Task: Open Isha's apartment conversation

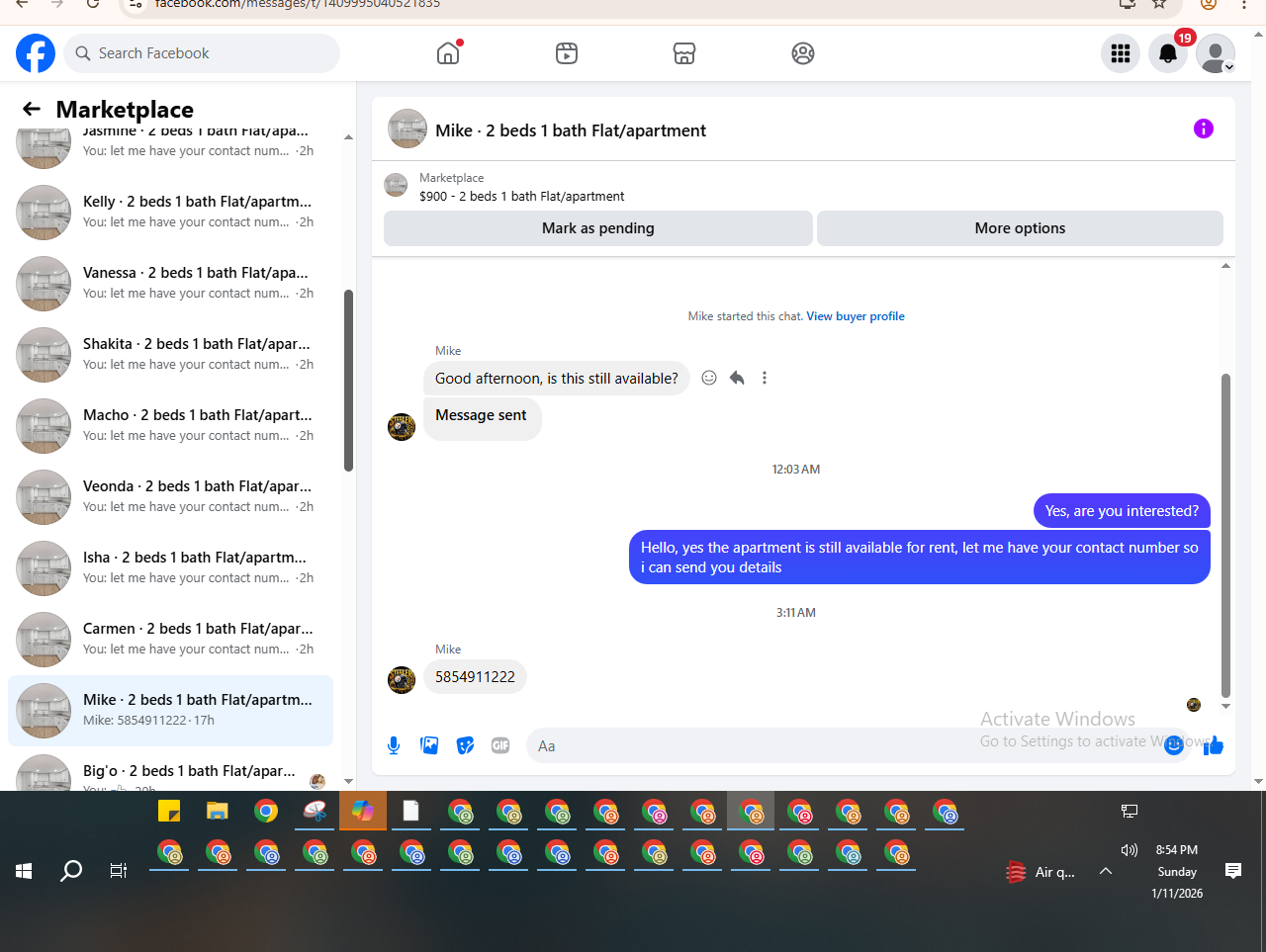Action: click(x=170, y=567)
